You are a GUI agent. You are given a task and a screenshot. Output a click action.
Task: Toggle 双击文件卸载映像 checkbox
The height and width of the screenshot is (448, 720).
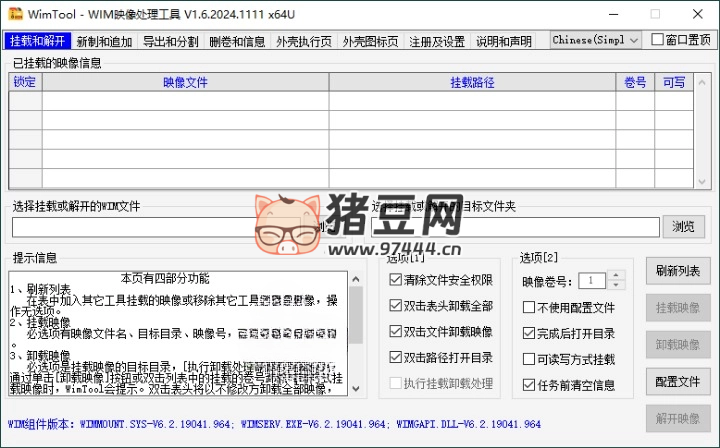click(x=395, y=331)
